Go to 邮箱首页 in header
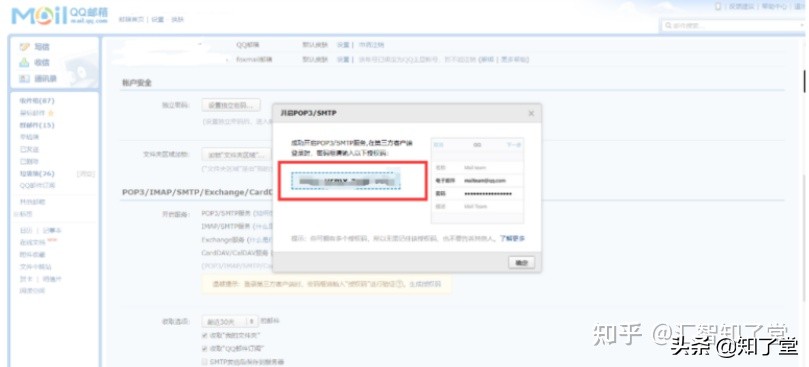809x367 pixels. pyautogui.click(x=132, y=20)
